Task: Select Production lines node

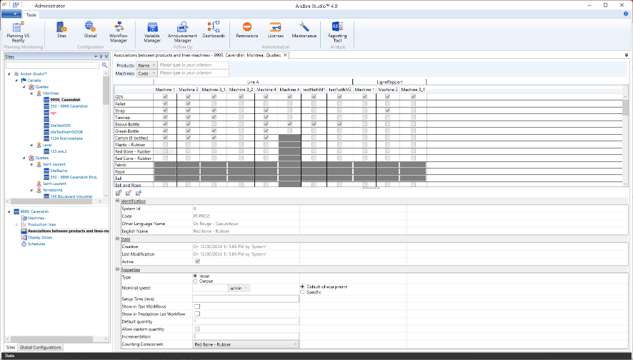Action: tap(42, 224)
